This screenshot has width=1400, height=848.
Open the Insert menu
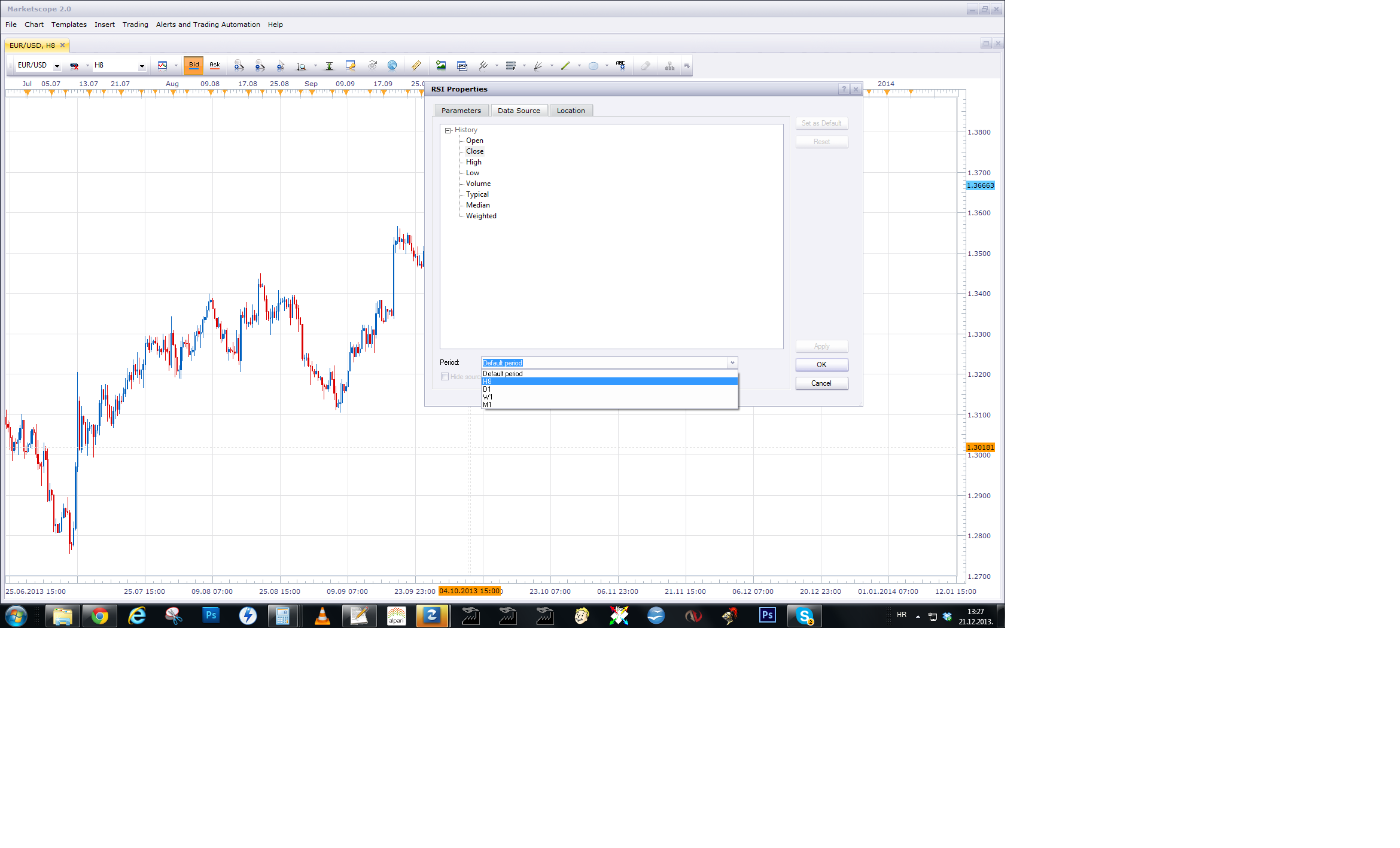click(x=105, y=25)
